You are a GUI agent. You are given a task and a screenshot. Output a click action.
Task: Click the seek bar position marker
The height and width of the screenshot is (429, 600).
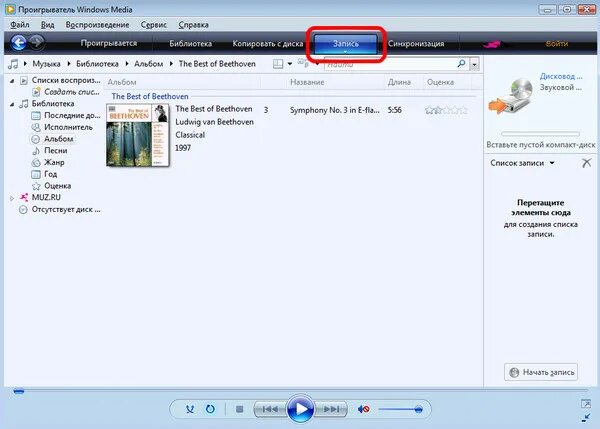18,391
